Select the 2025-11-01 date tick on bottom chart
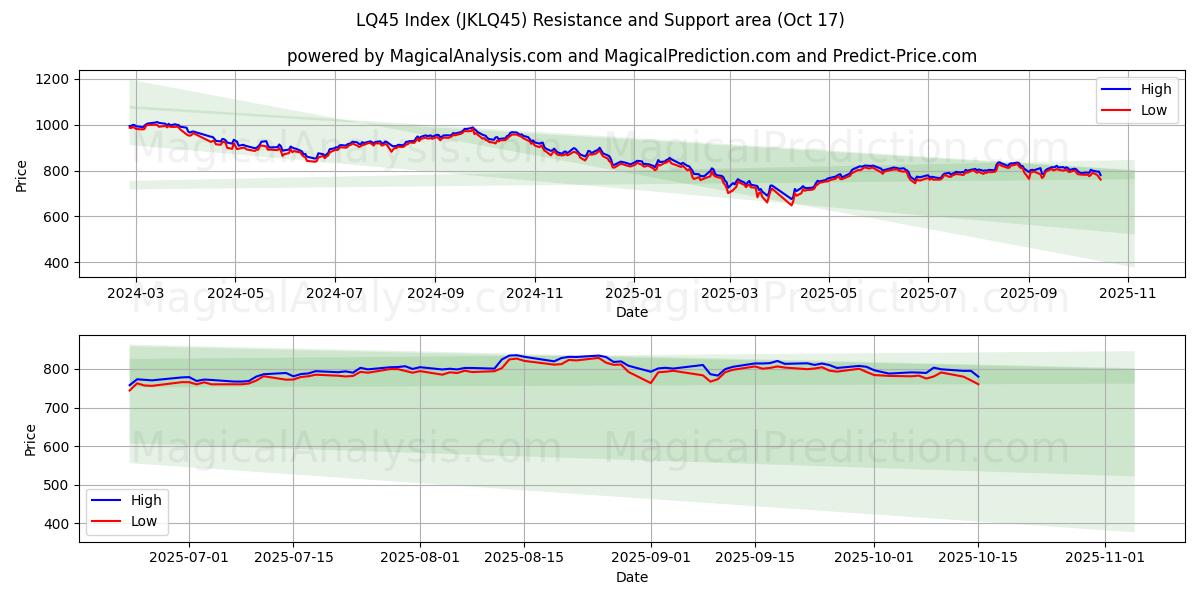Screen dimensions: 1200x600 tap(1105, 558)
